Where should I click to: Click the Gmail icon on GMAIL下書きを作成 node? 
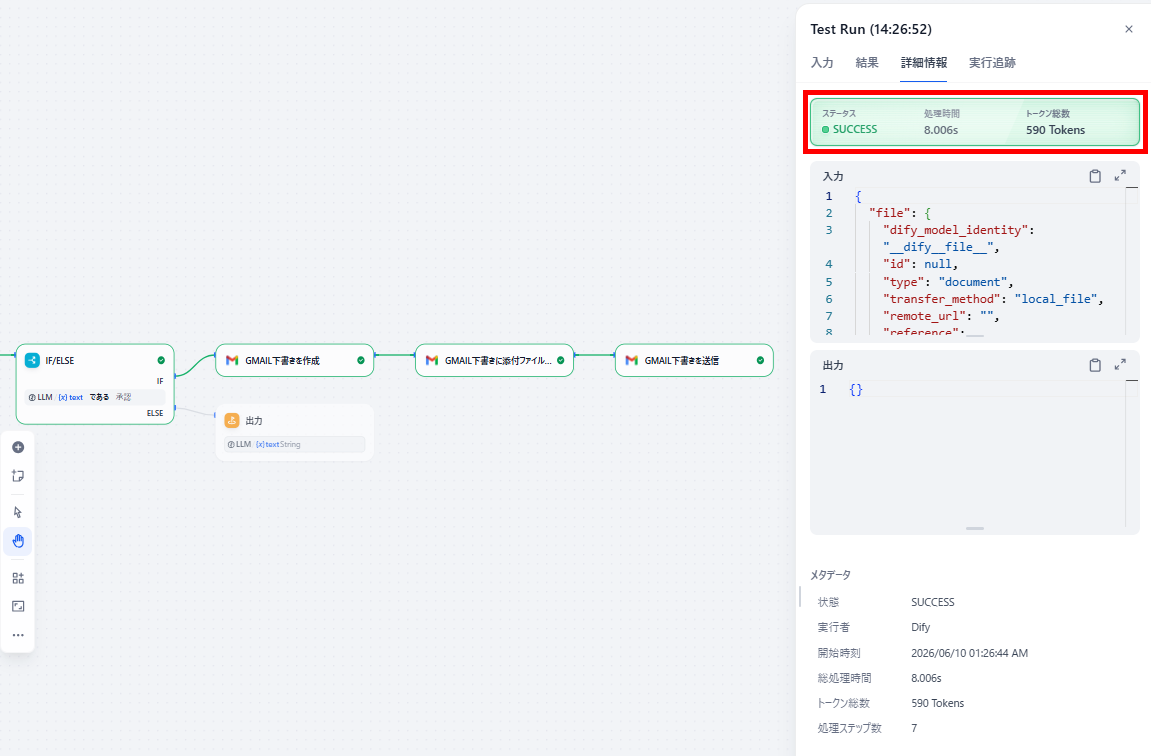(232, 360)
